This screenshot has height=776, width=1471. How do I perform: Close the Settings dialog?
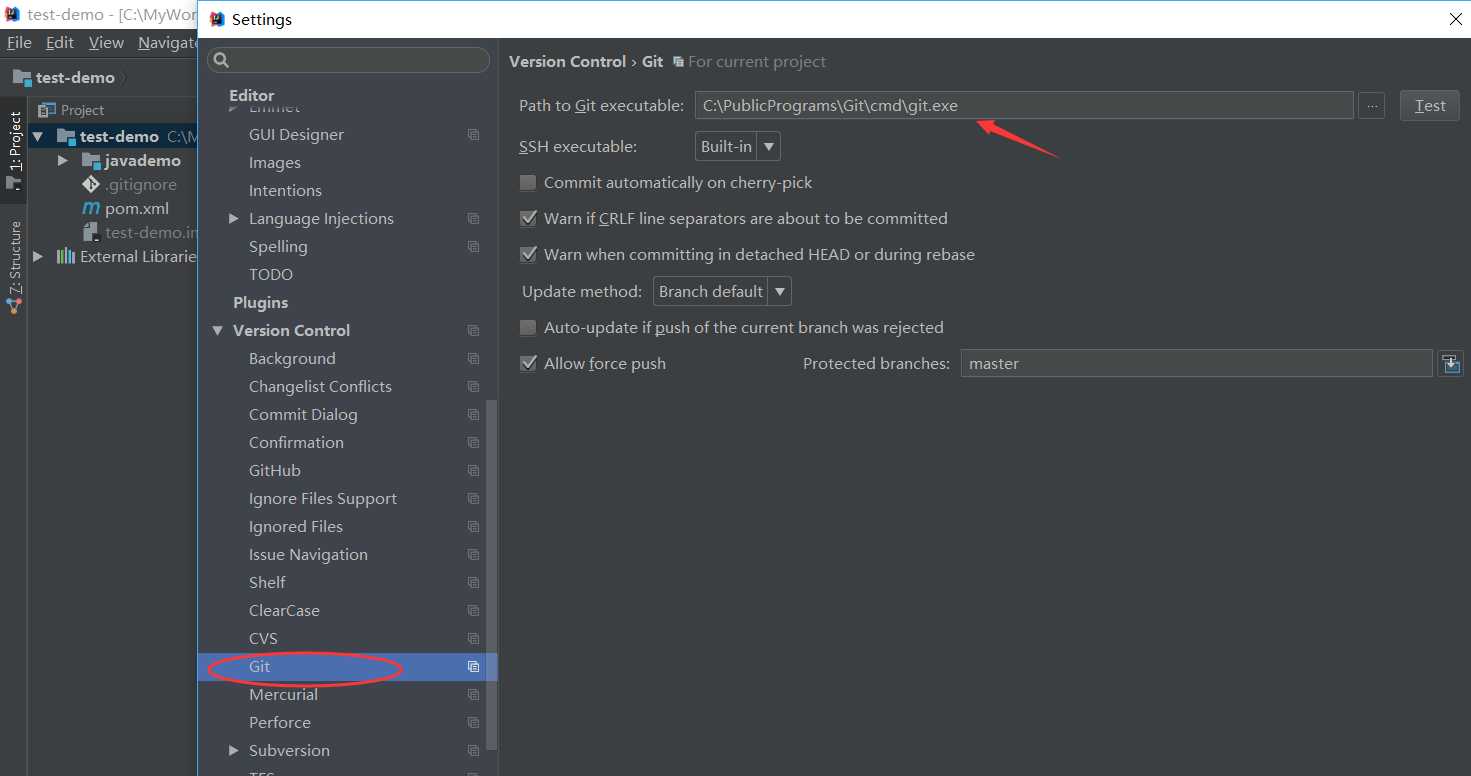pos(1455,19)
